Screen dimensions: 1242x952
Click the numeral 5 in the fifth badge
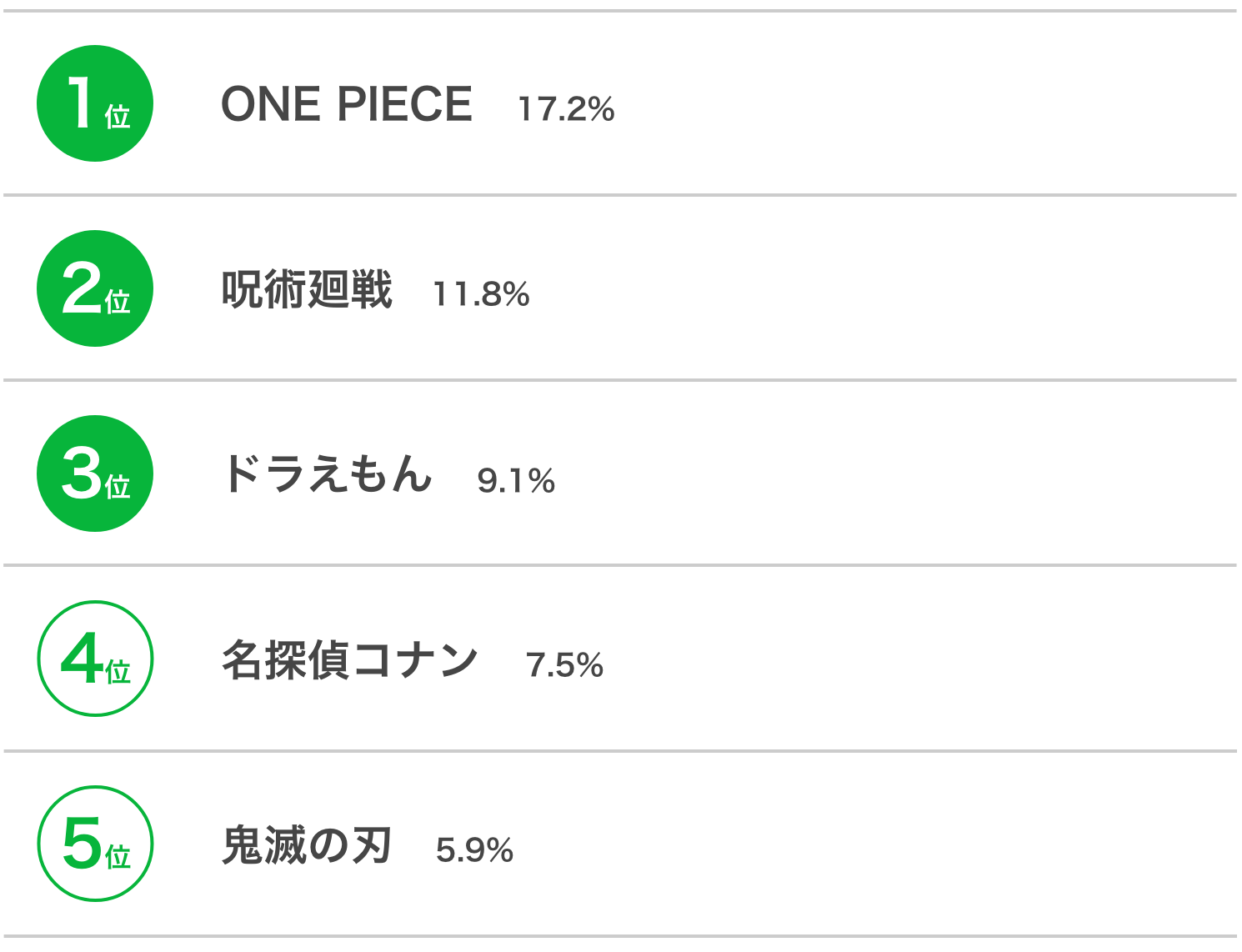tap(82, 843)
